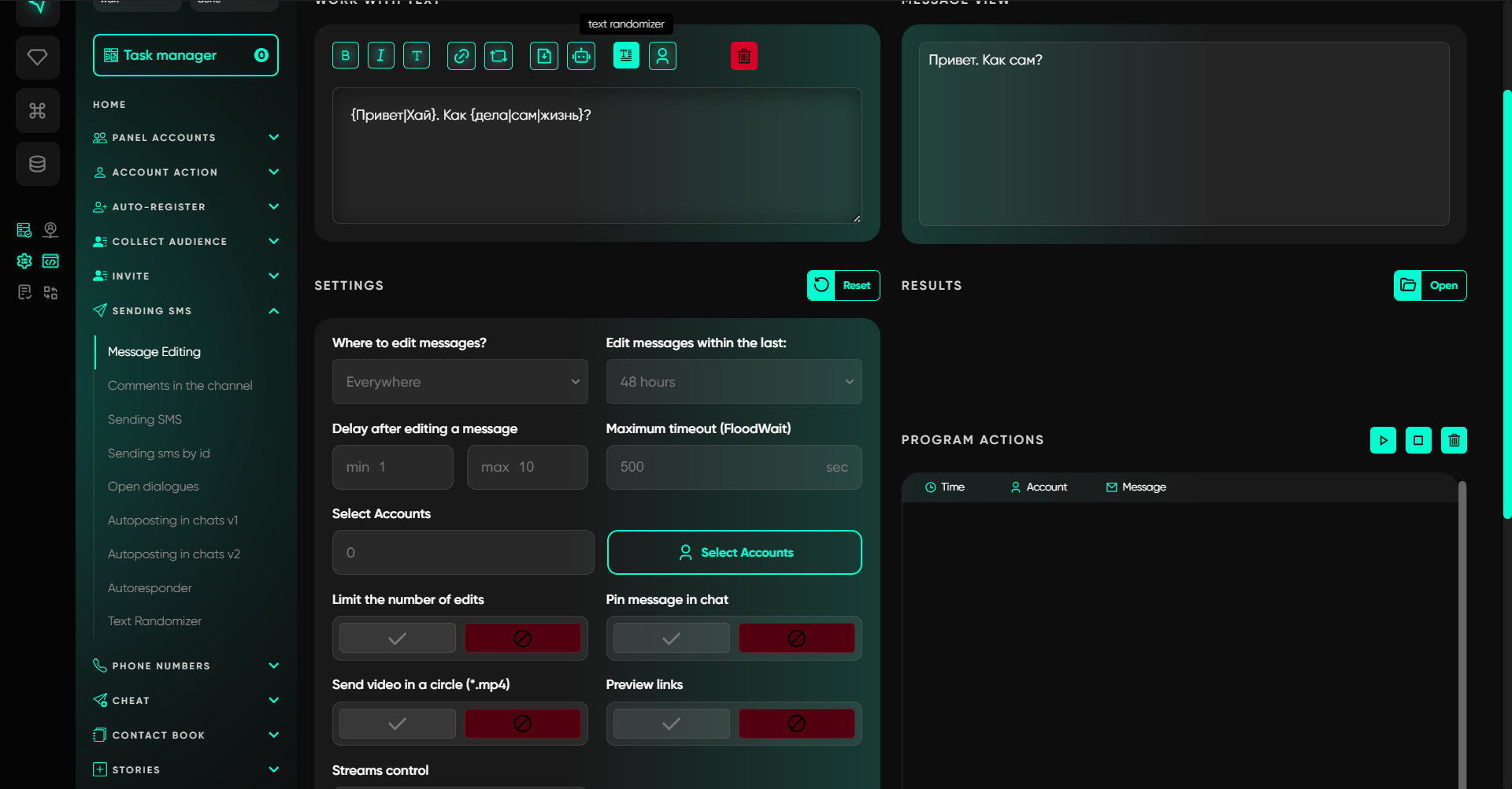
Task: Disable Pin message in chat option
Action: pyautogui.click(x=796, y=638)
